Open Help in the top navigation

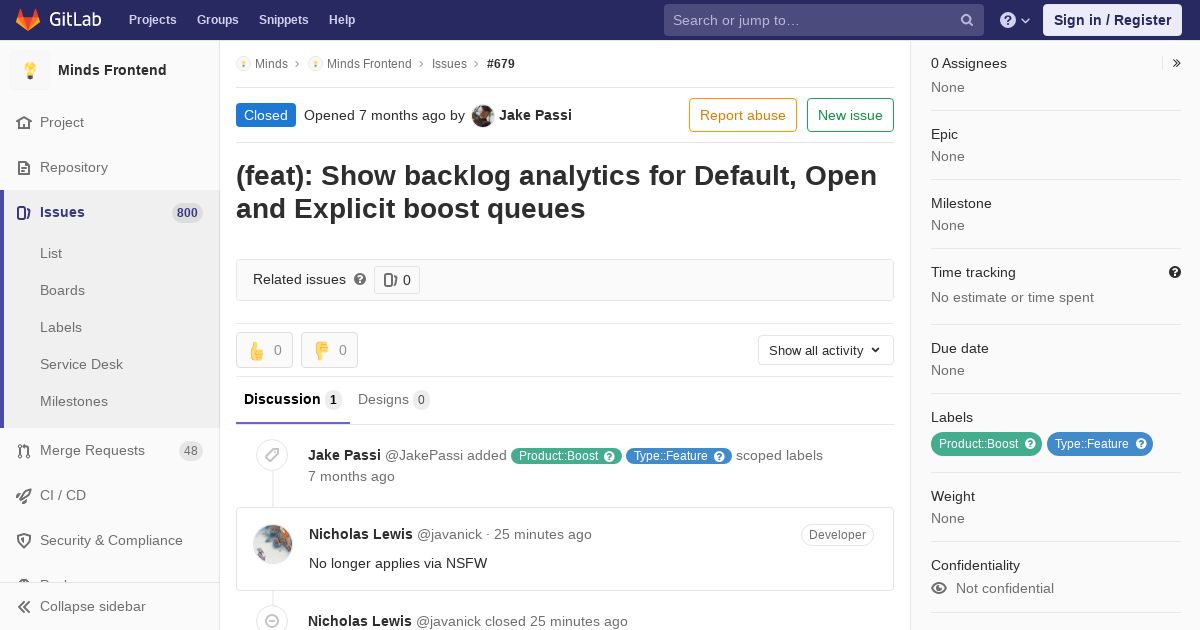click(x=342, y=20)
